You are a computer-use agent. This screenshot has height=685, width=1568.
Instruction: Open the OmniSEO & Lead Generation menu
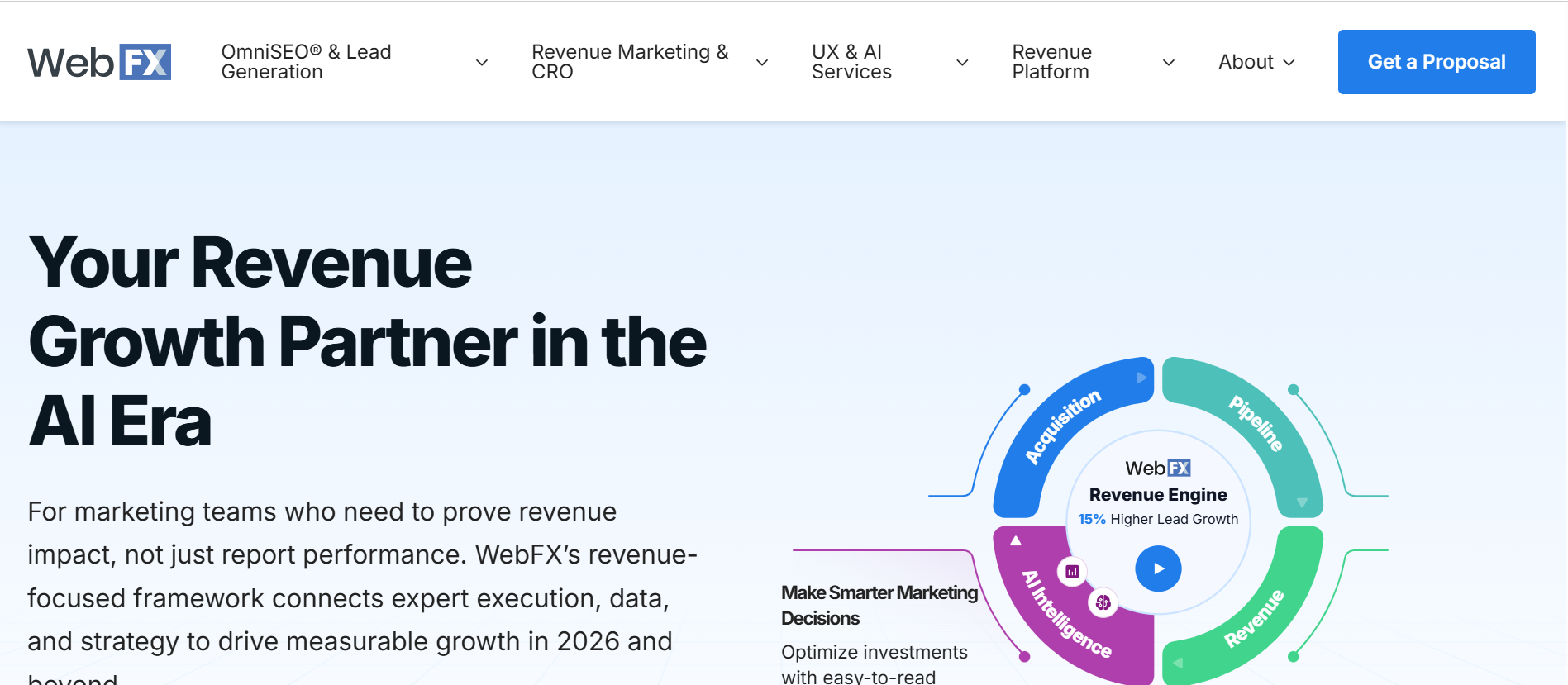(306, 62)
